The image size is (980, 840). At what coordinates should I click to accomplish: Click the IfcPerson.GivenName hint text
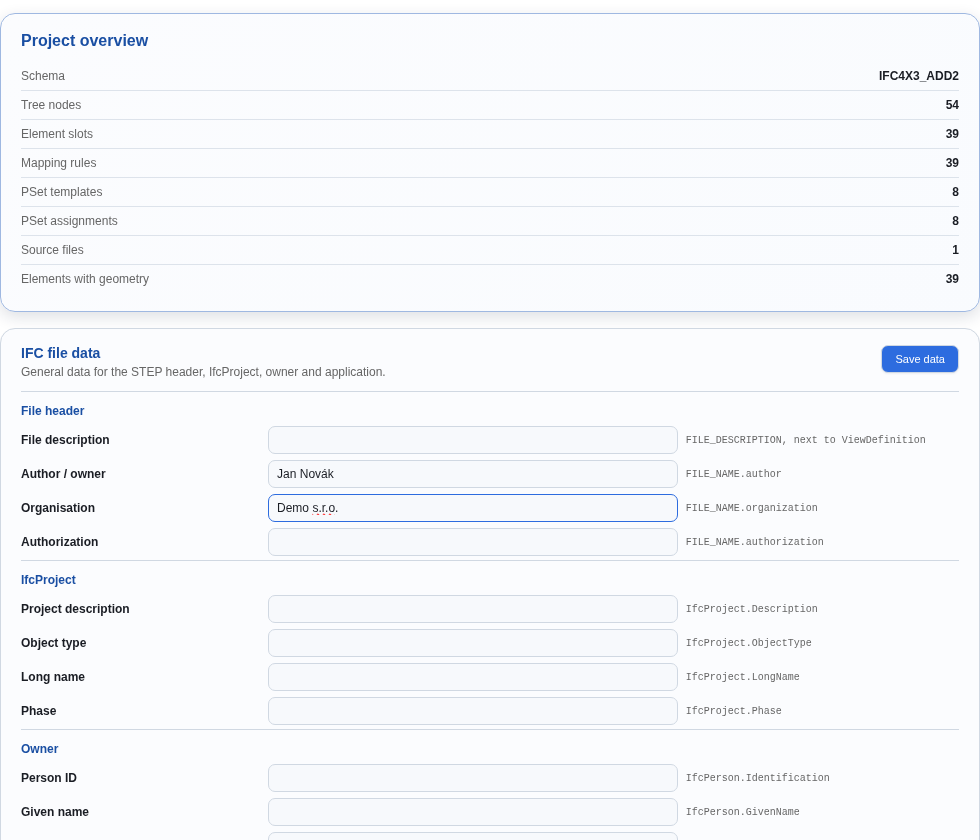tap(742, 812)
